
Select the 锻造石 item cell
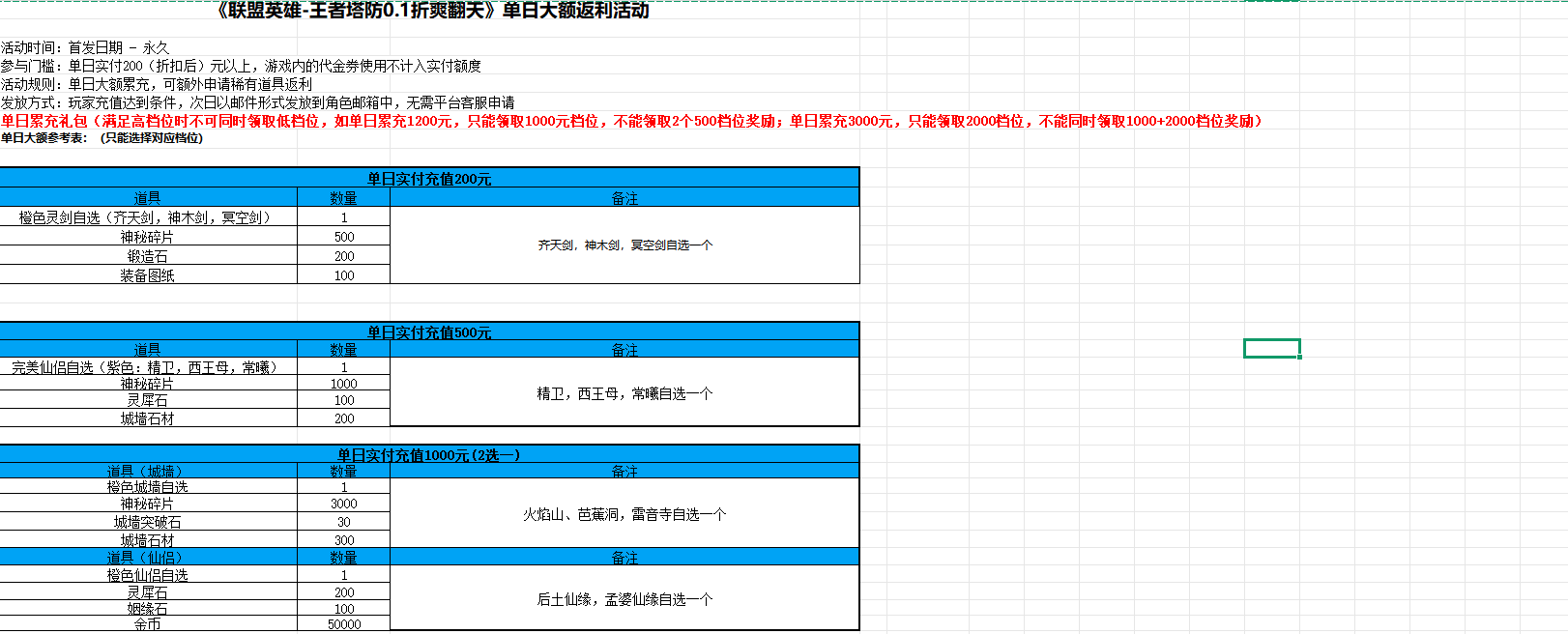click(x=148, y=256)
